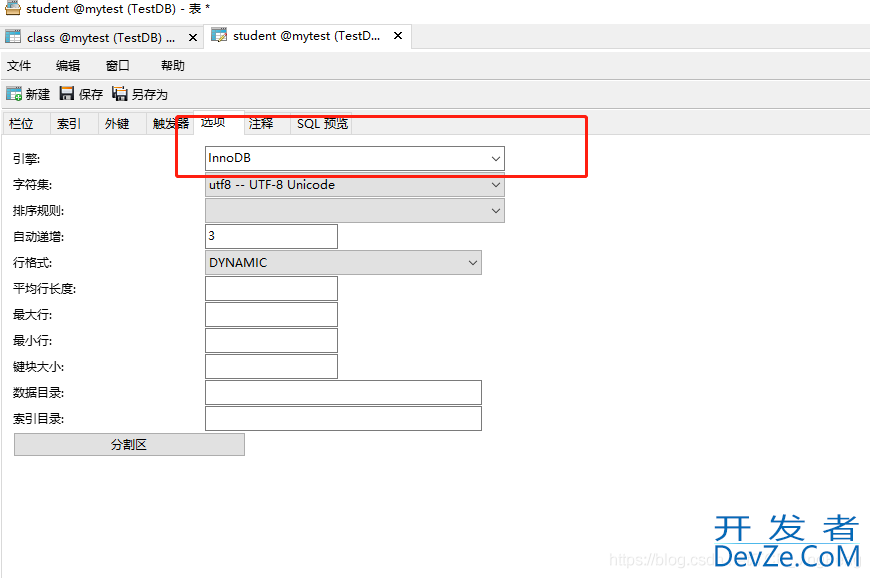Viewport: 870px width, 578px height.
Task: Click the New table icon in toolbar
Action: click(x=14, y=94)
